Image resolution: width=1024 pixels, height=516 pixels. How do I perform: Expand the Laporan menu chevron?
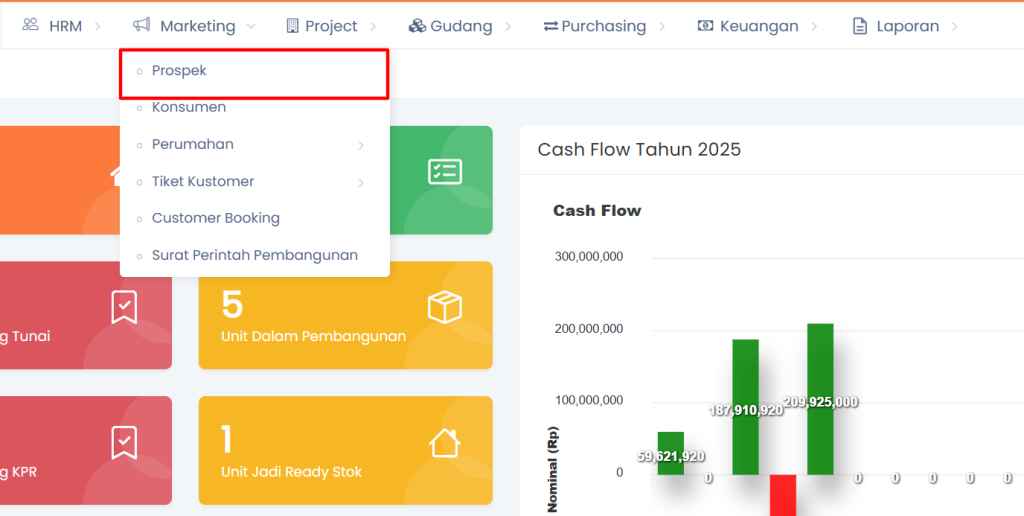coord(955,26)
